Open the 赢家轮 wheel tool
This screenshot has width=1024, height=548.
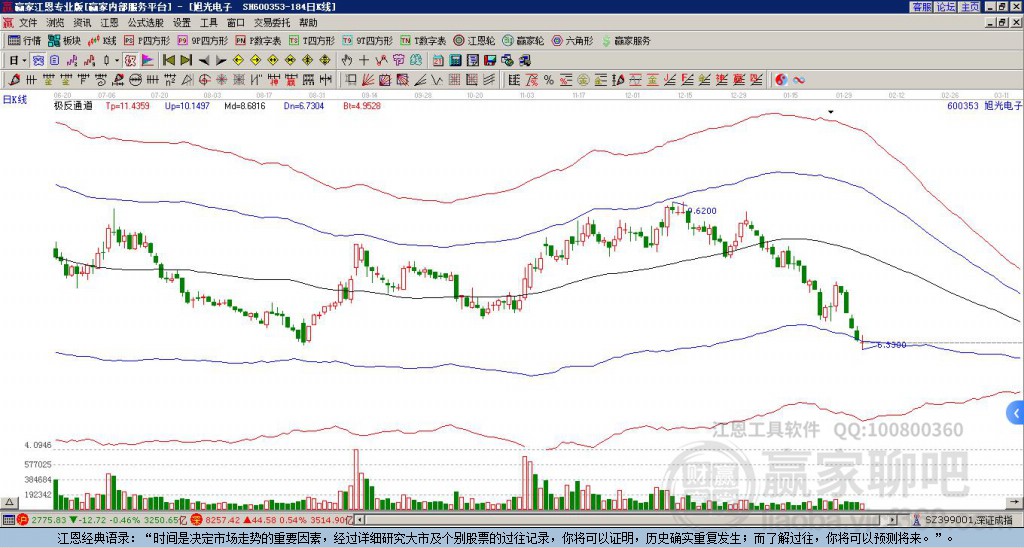pos(523,40)
